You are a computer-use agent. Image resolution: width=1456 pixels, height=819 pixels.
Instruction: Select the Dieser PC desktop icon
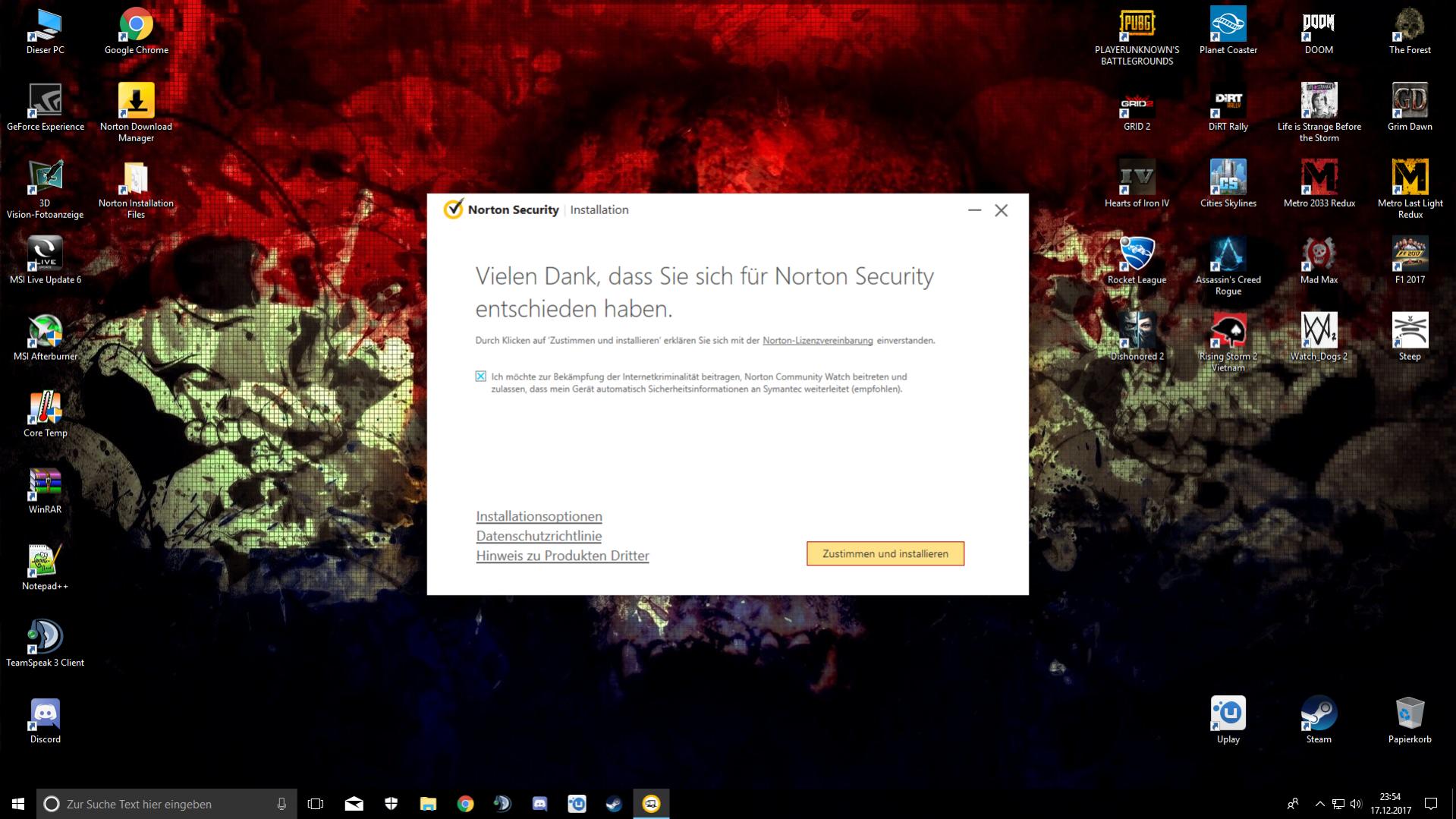coord(46,32)
